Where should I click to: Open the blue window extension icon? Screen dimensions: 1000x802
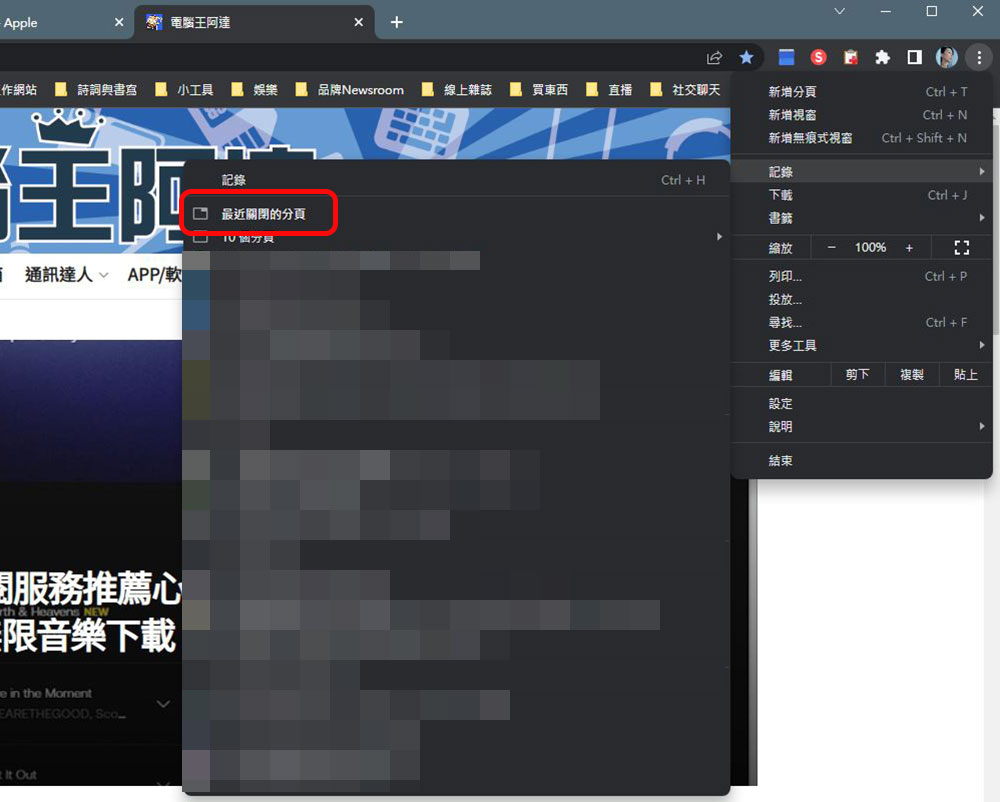tap(786, 58)
